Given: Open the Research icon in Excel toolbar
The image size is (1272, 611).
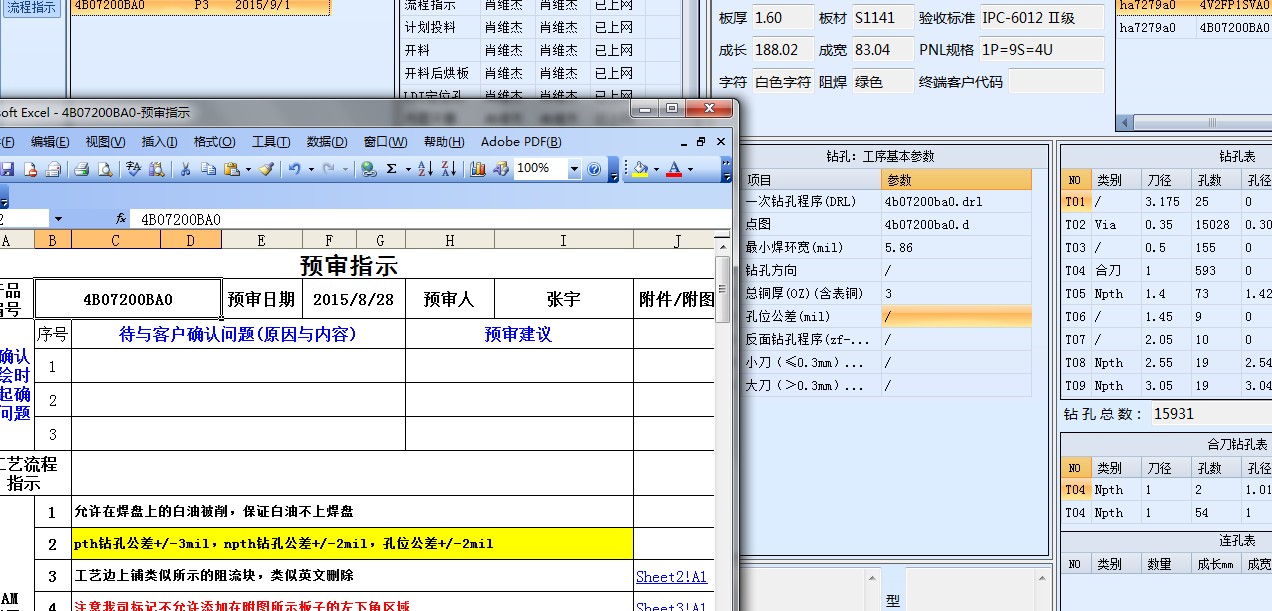Looking at the screenshot, I should (x=155, y=169).
